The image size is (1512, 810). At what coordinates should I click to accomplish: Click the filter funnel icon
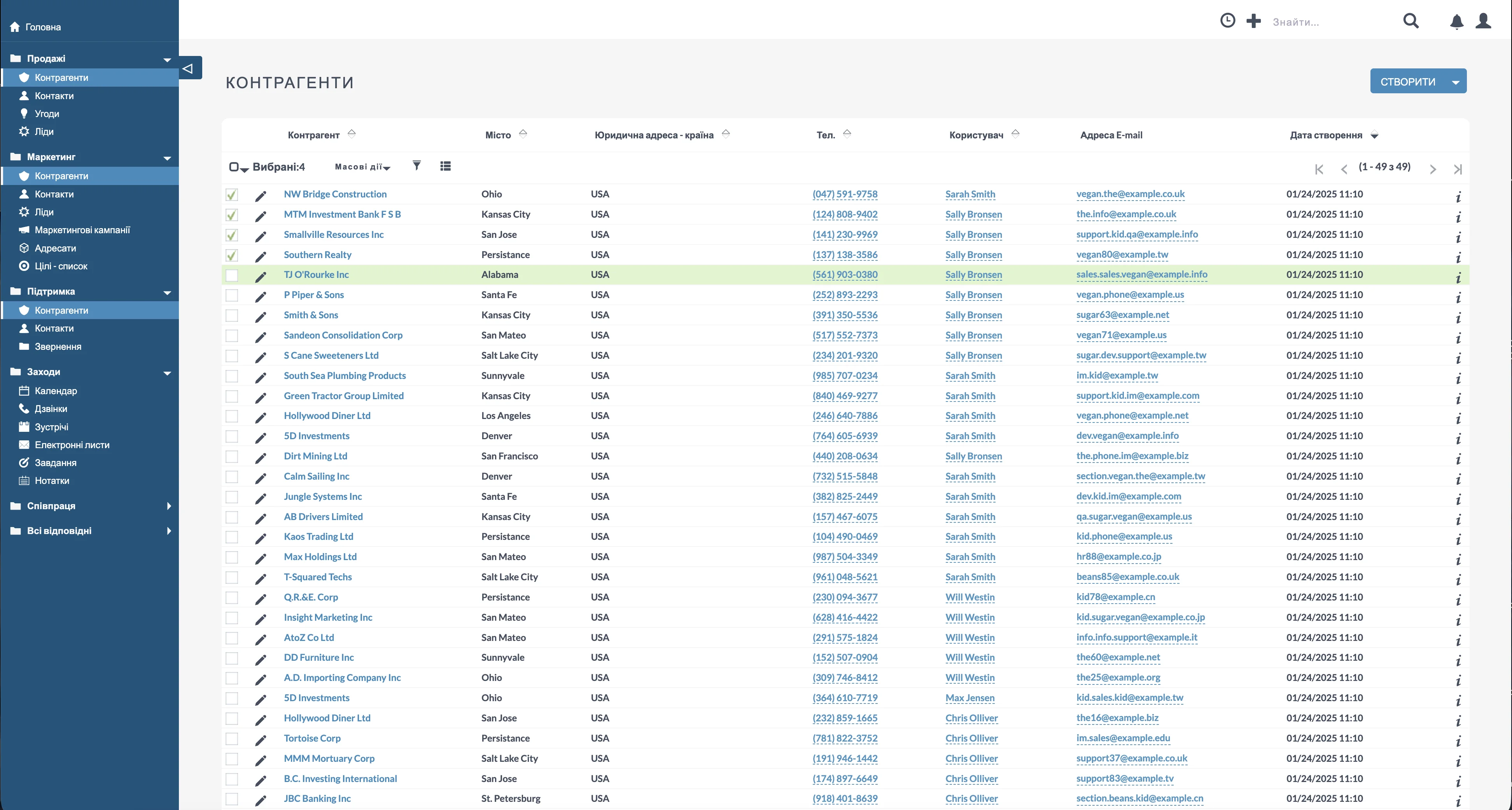[x=416, y=166]
